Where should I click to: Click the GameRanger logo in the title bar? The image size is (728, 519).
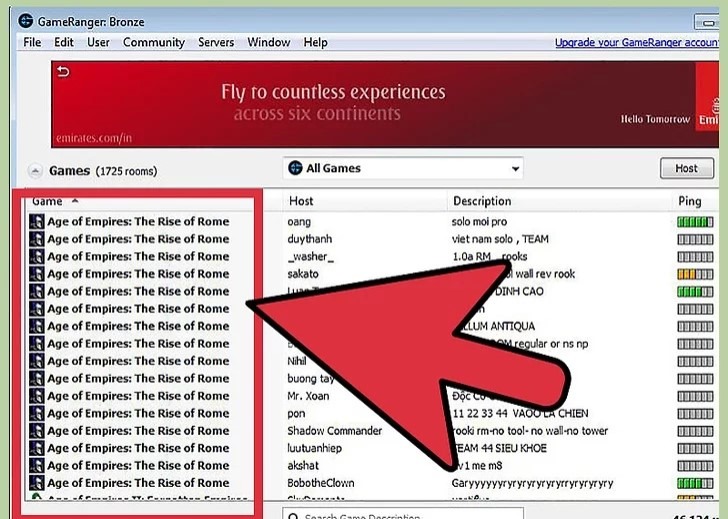[x=26, y=21]
